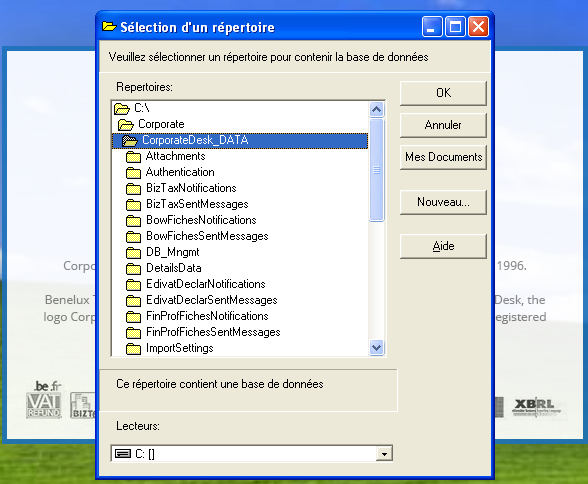Close the Sélection d'un répertoire dialog
This screenshot has width=588, height=484.
[478, 27]
